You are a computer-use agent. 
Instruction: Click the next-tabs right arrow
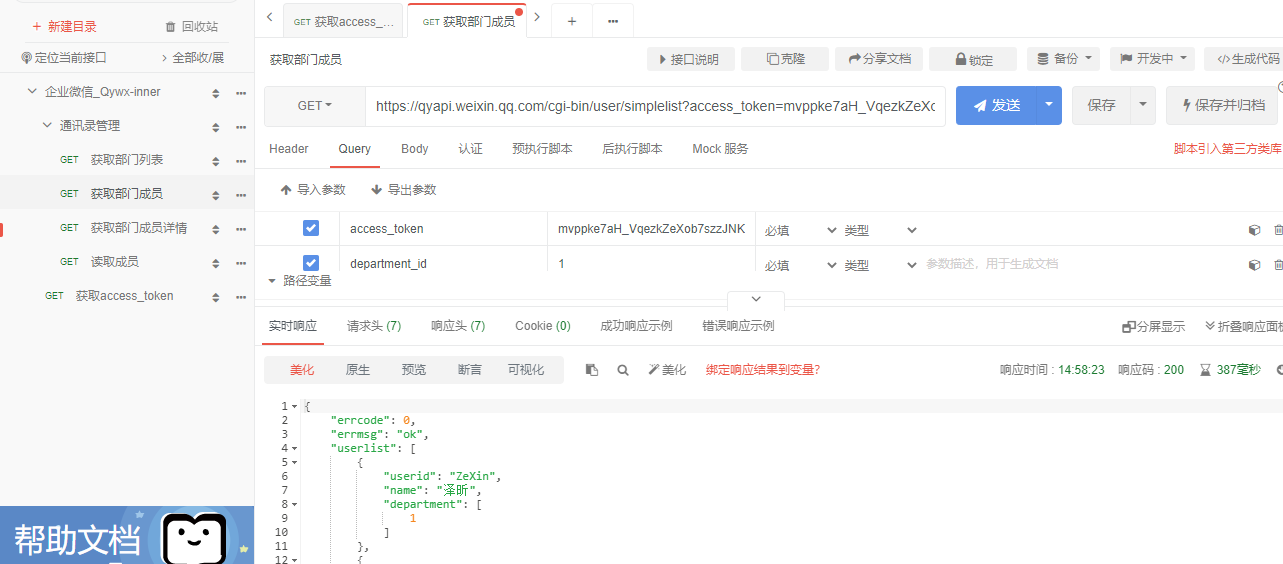[537, 17]
